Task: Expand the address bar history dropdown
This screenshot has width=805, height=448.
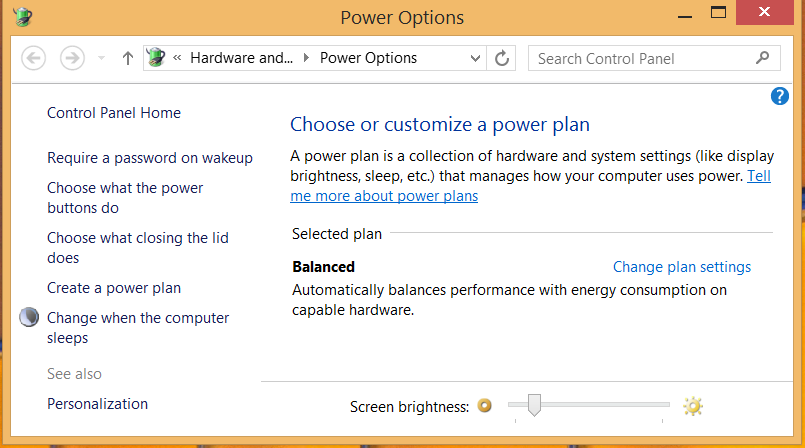Action: click(x=475, y=58)
